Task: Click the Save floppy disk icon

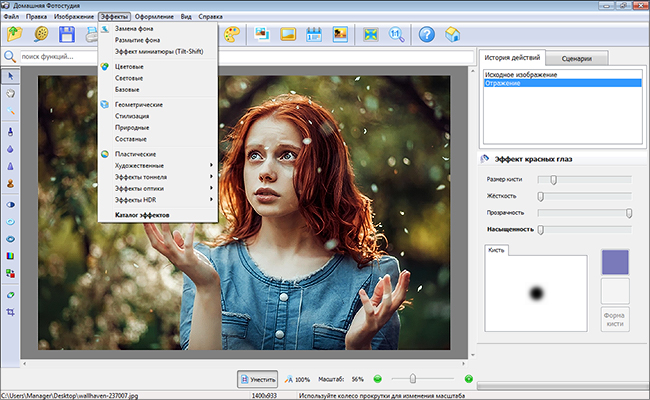Action: pyautogui.click(x=68, y=35)
